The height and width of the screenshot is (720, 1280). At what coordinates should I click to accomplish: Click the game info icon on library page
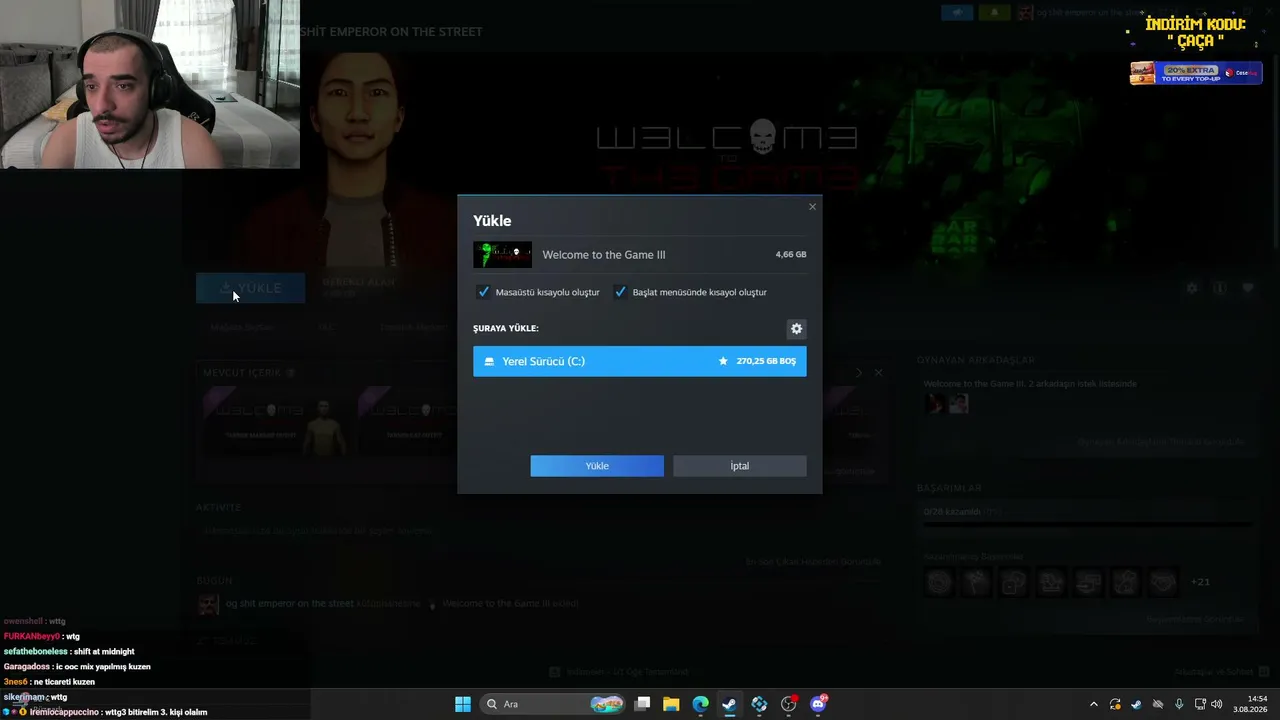pos(1219,288)
